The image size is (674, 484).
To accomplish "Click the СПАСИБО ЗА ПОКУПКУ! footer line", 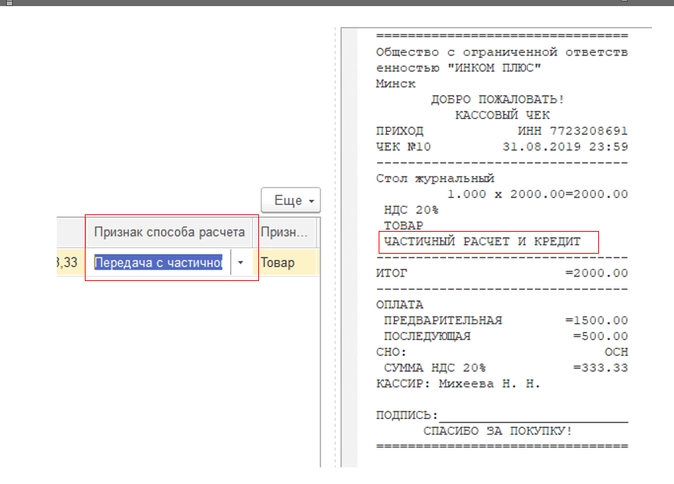I will (x=497, y=430).
